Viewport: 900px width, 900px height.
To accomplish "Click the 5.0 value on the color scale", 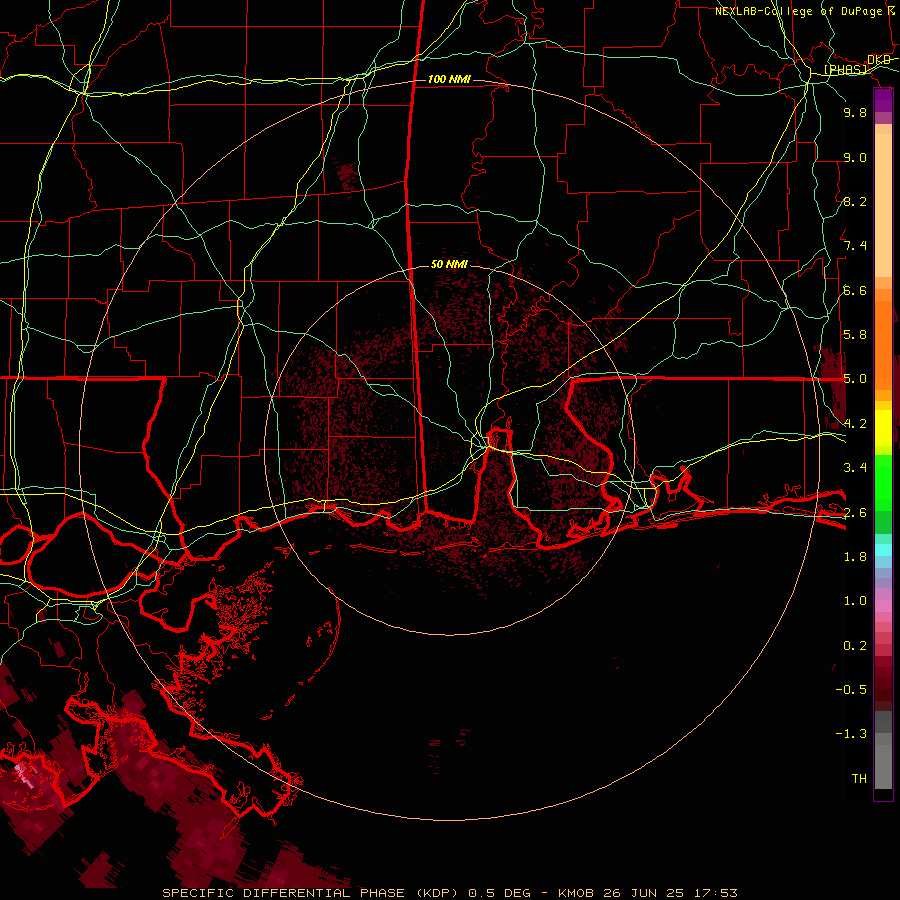I will [x=855, y=379].
